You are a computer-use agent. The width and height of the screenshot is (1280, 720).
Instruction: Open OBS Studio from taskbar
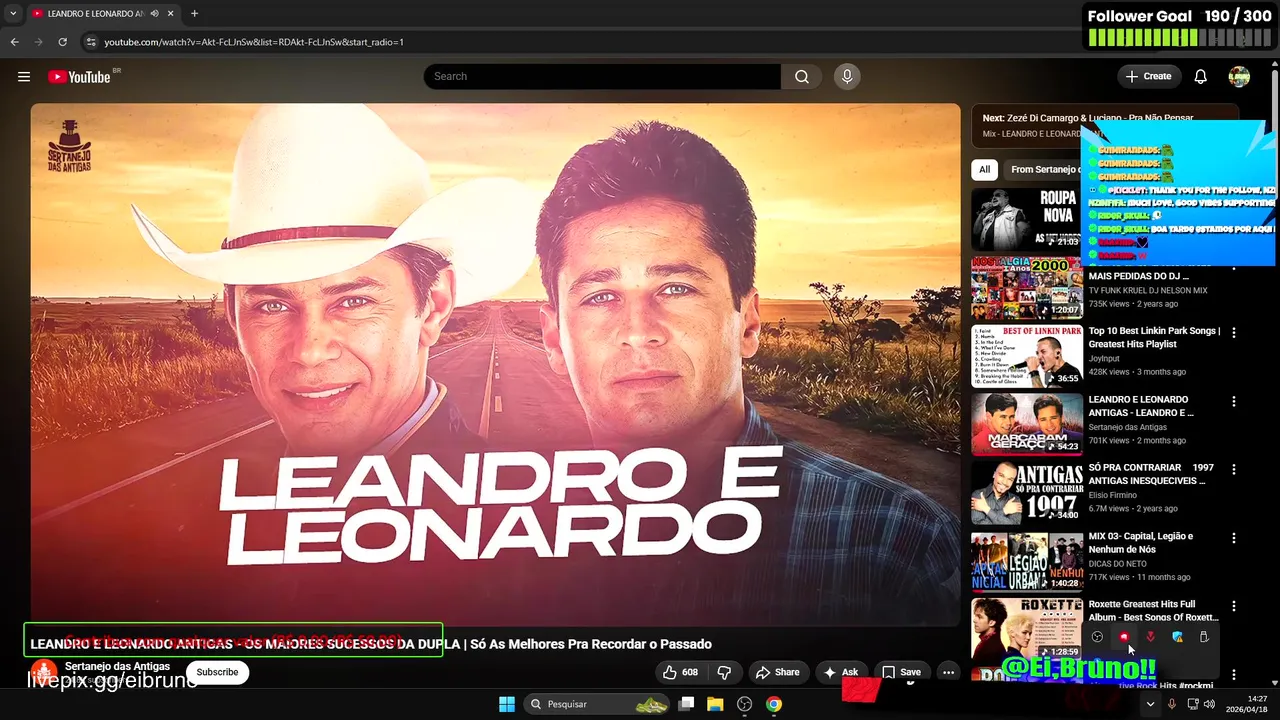tap(744, 704)
